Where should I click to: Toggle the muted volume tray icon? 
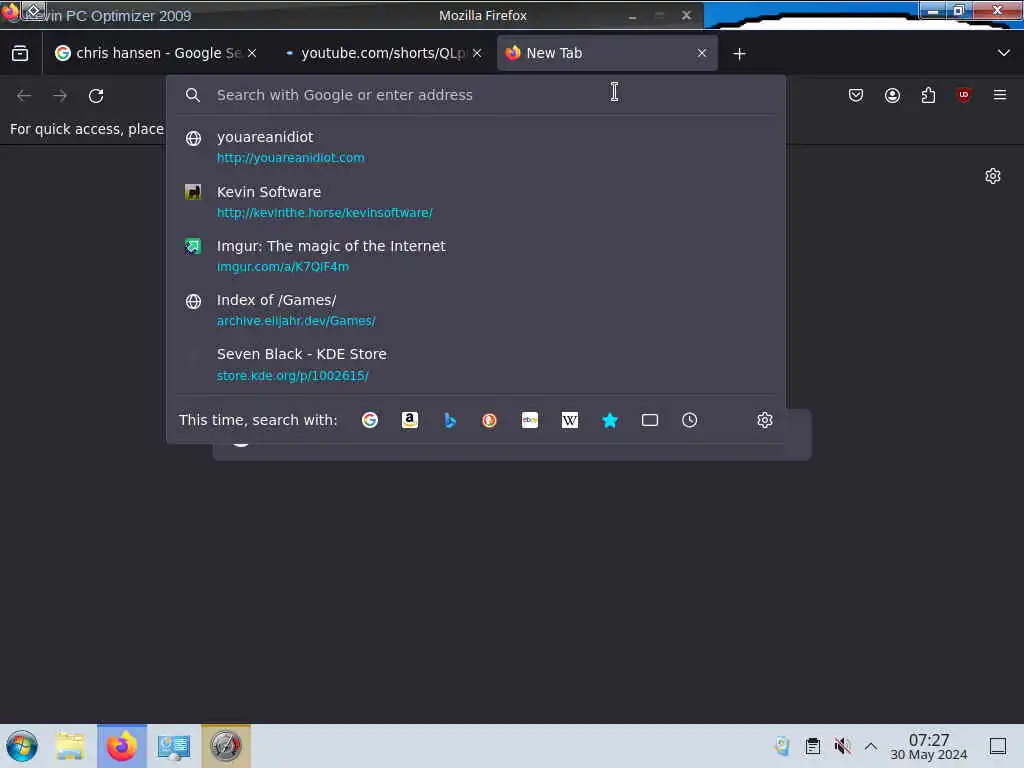(842, 746)
